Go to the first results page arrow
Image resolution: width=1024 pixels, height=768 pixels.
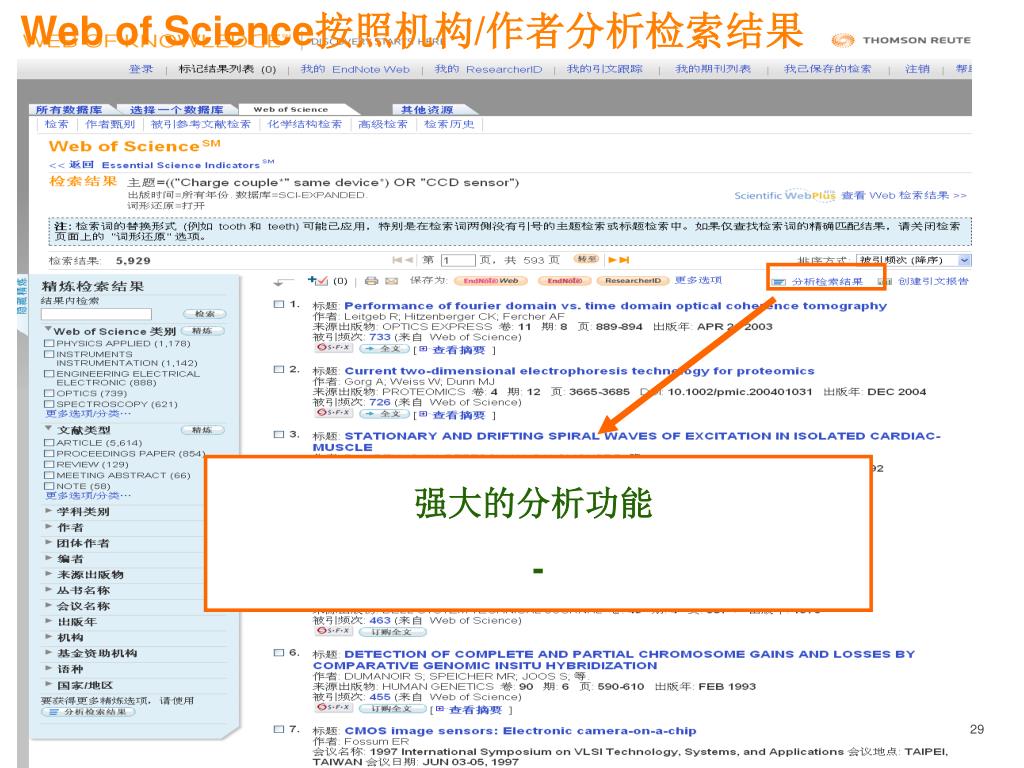397,260
